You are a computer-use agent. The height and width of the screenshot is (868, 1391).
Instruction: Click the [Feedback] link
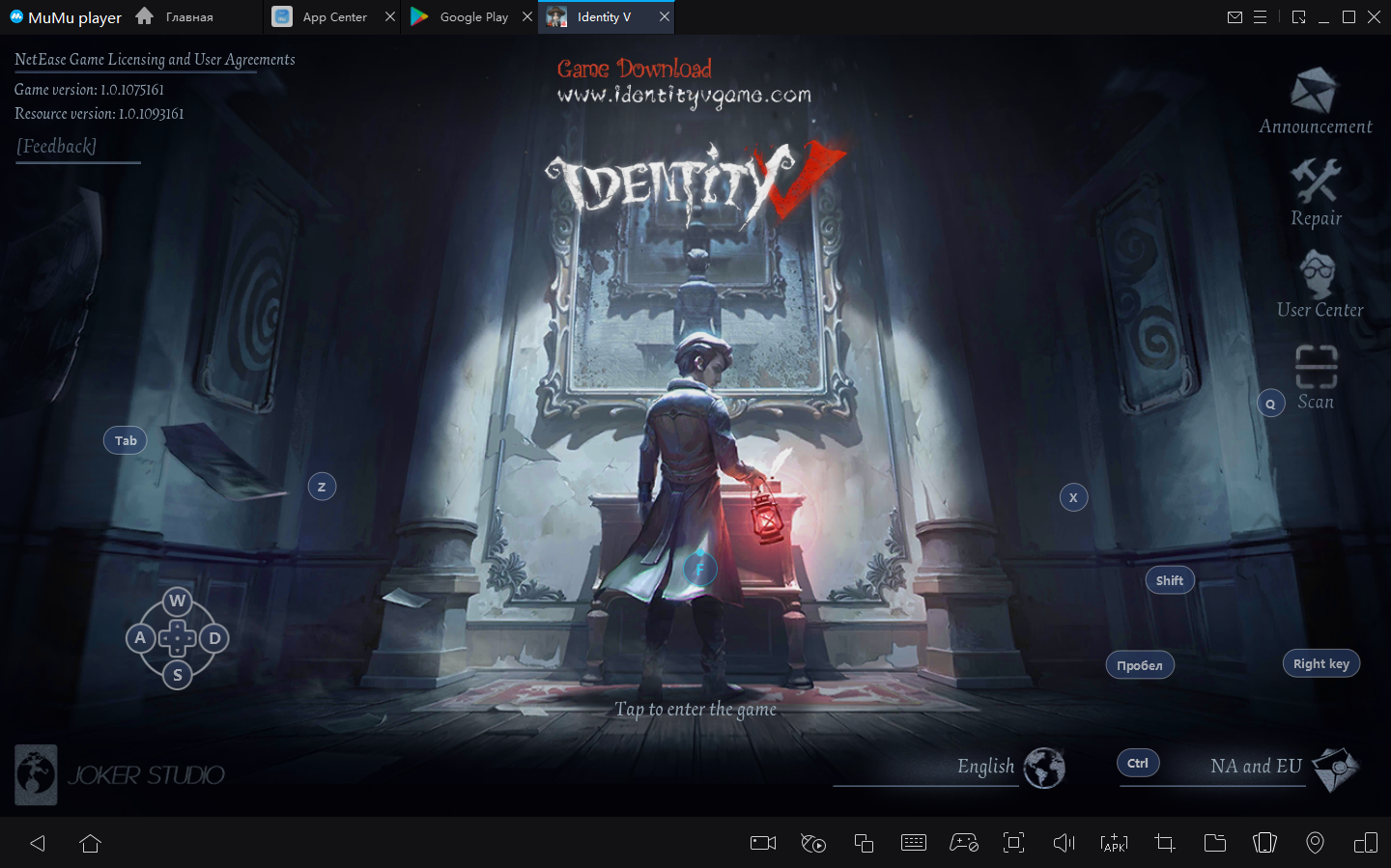57,147
